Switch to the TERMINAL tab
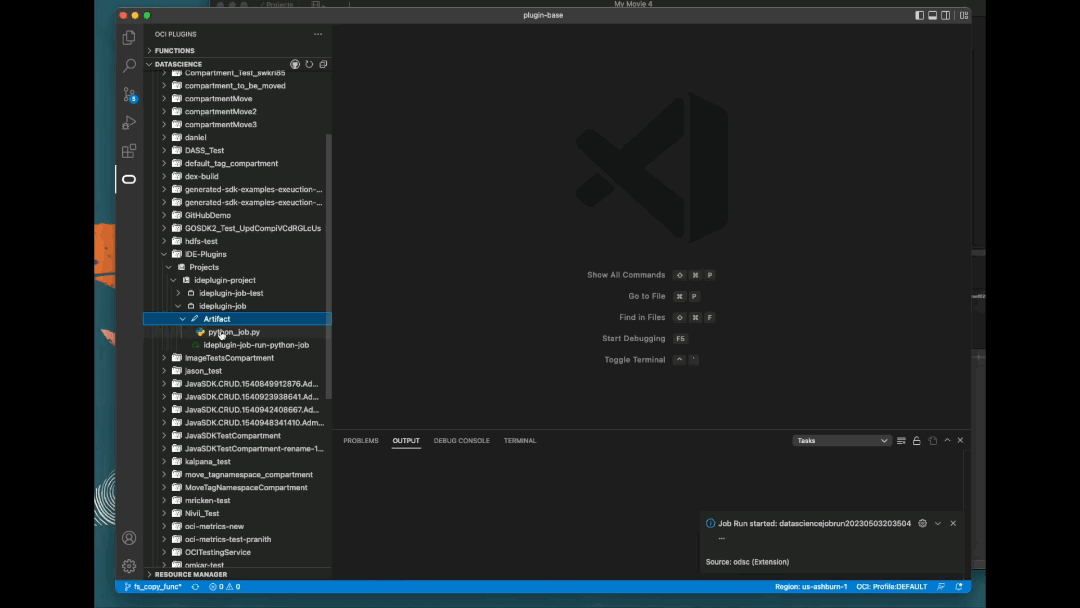This screenshot has height=608, width=1080. coord(519,440)
